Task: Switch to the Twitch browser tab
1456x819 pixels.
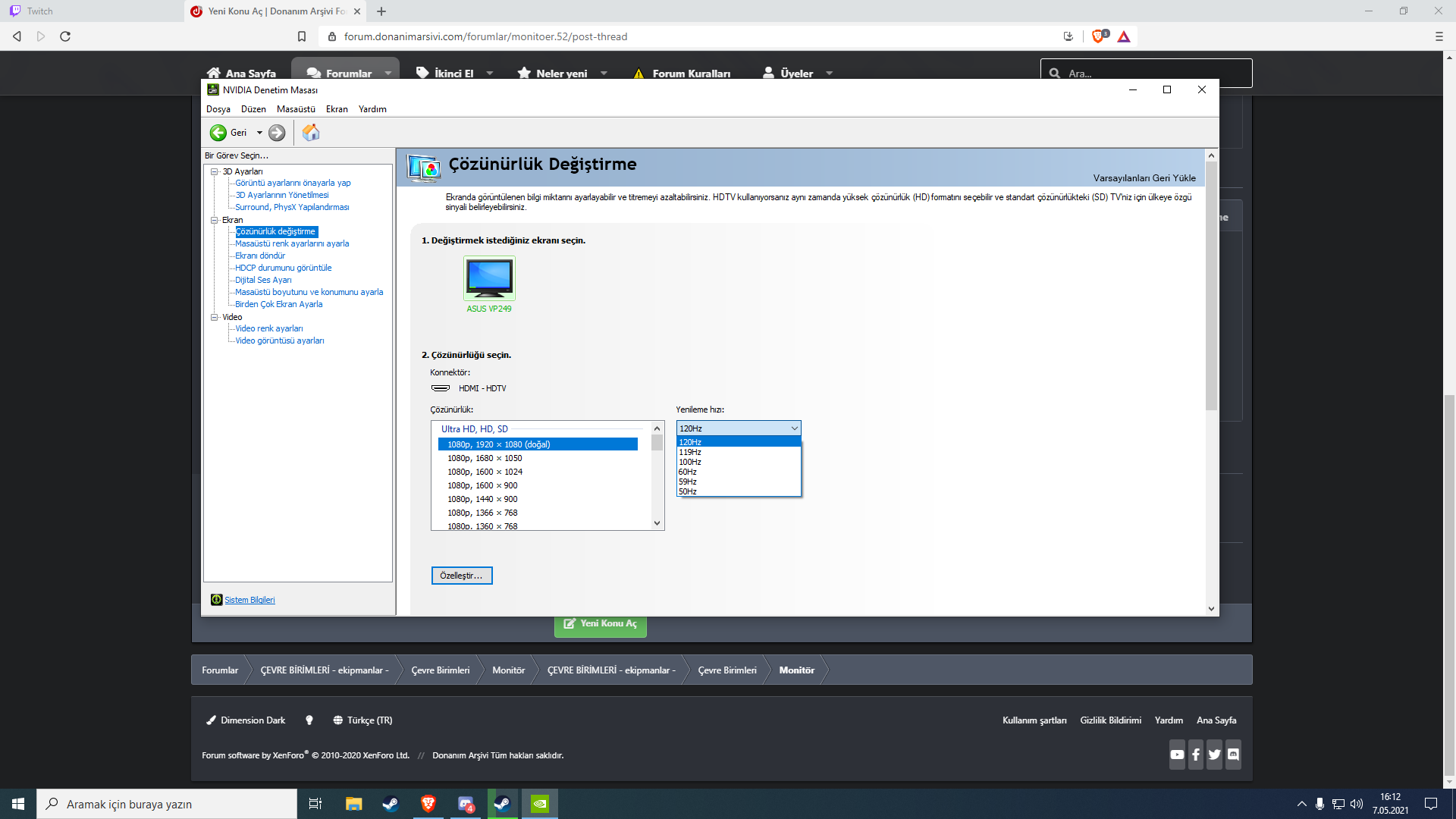Action: pos(91,11)
